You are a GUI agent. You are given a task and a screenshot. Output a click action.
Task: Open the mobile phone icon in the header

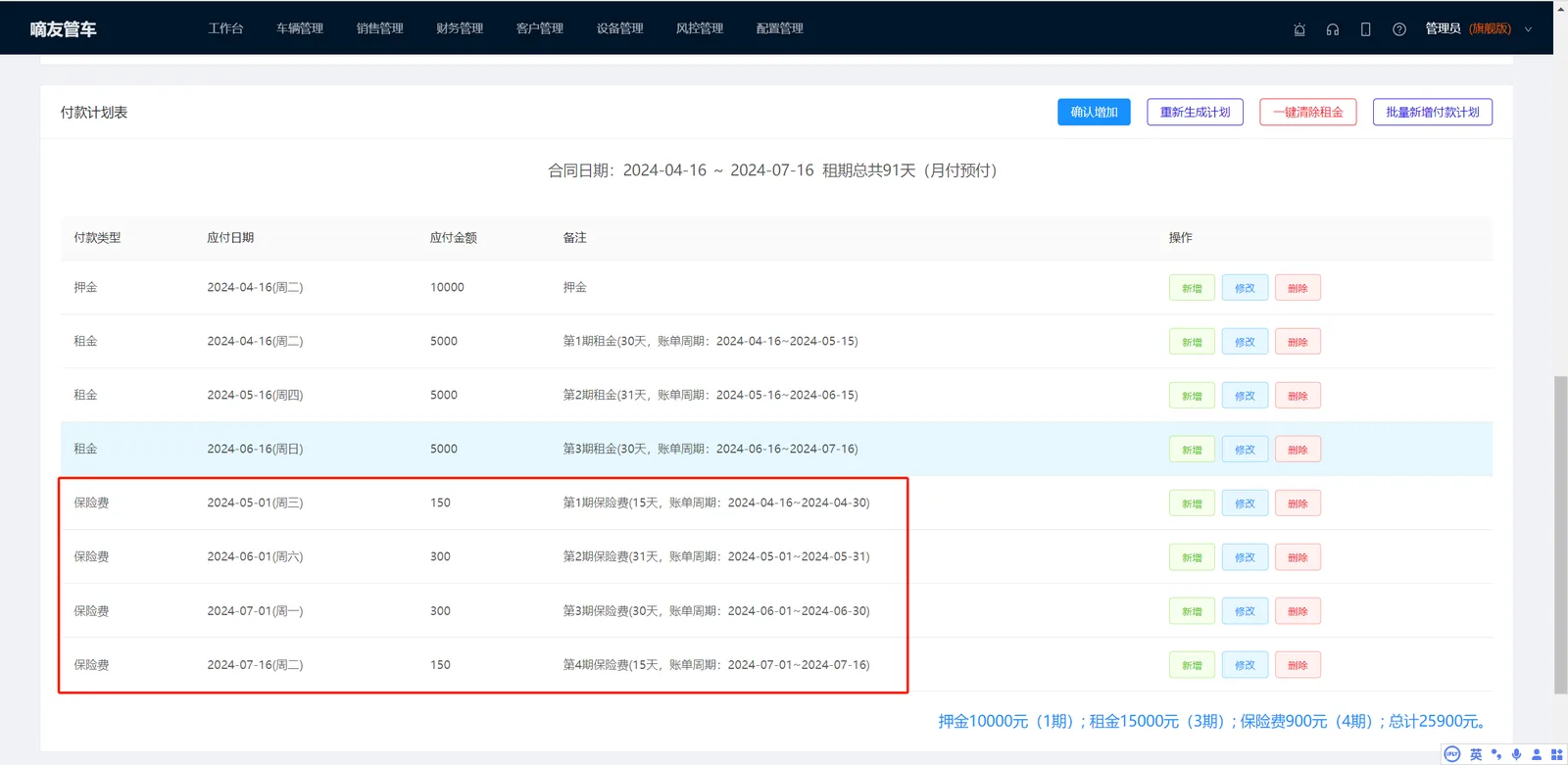click(1365, 29)
